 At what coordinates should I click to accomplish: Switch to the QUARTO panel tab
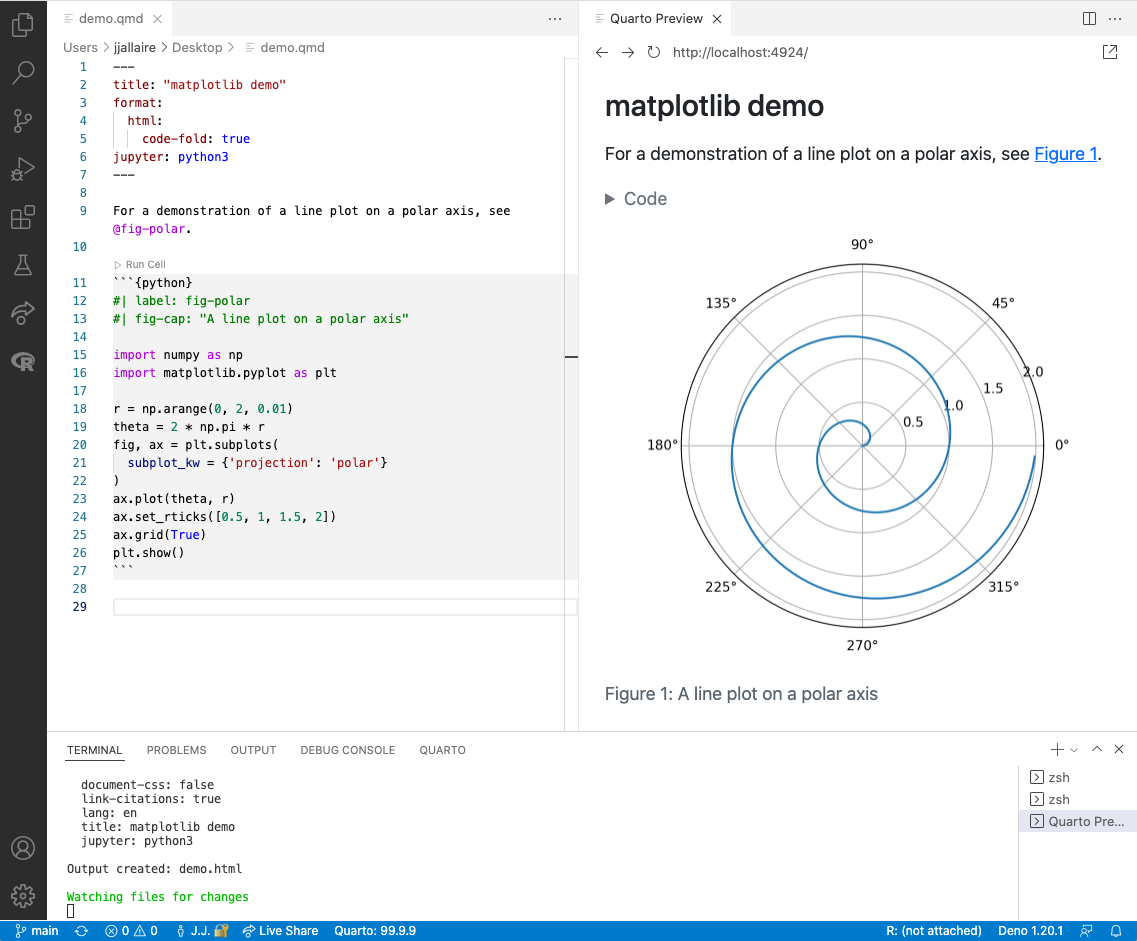click(442, 750)
